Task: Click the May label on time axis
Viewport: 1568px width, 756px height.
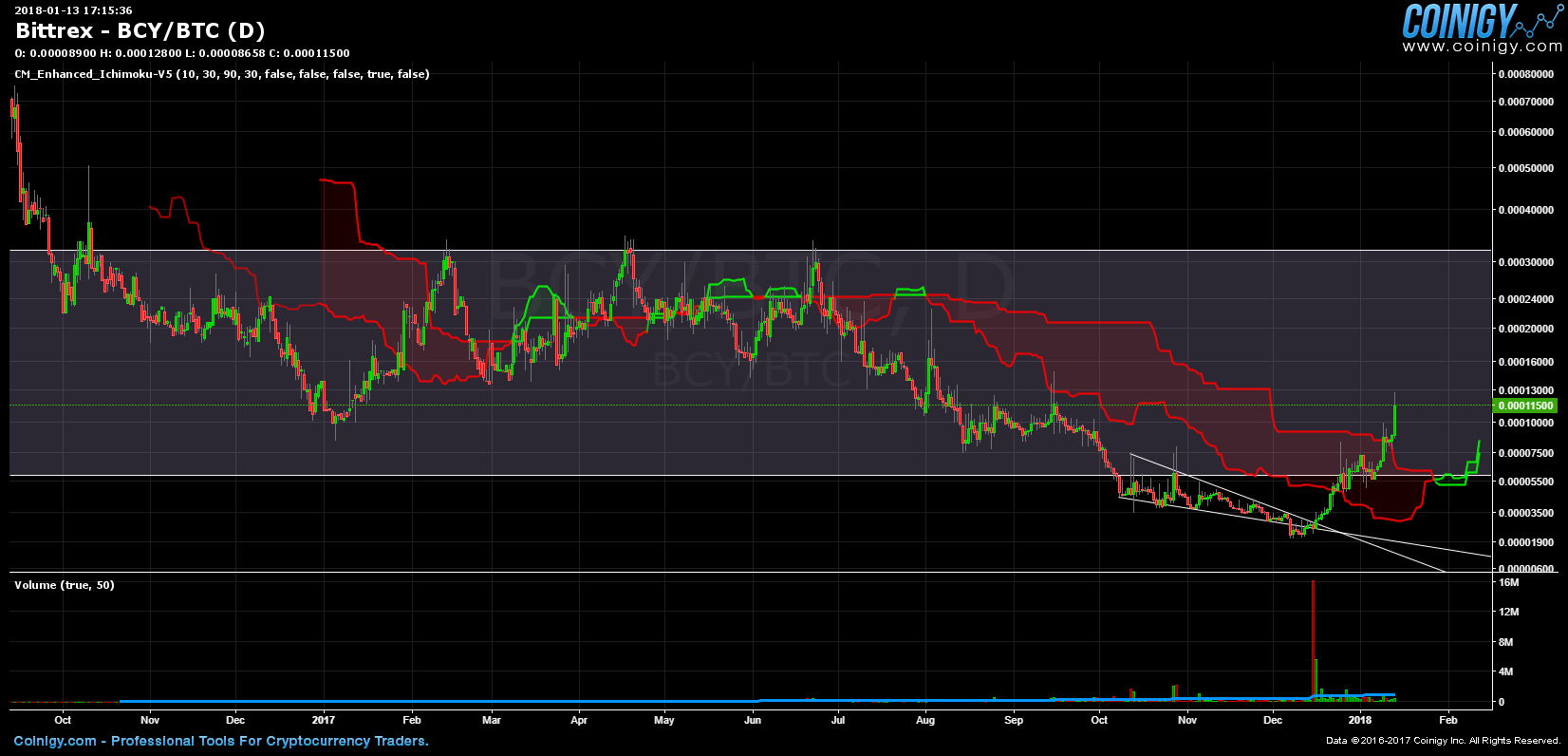Action: 664,720
